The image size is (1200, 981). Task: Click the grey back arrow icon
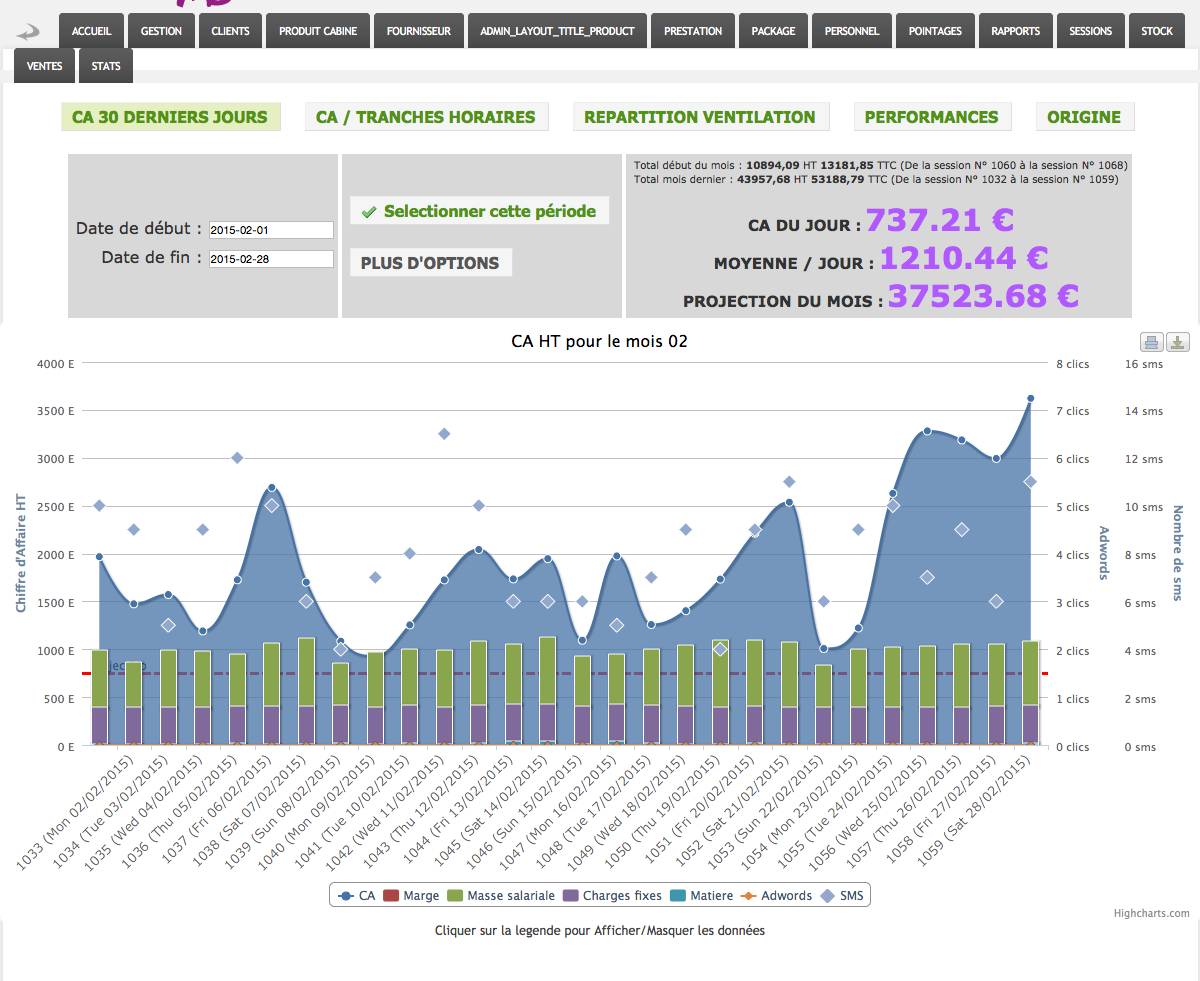[x=29, y=33]
